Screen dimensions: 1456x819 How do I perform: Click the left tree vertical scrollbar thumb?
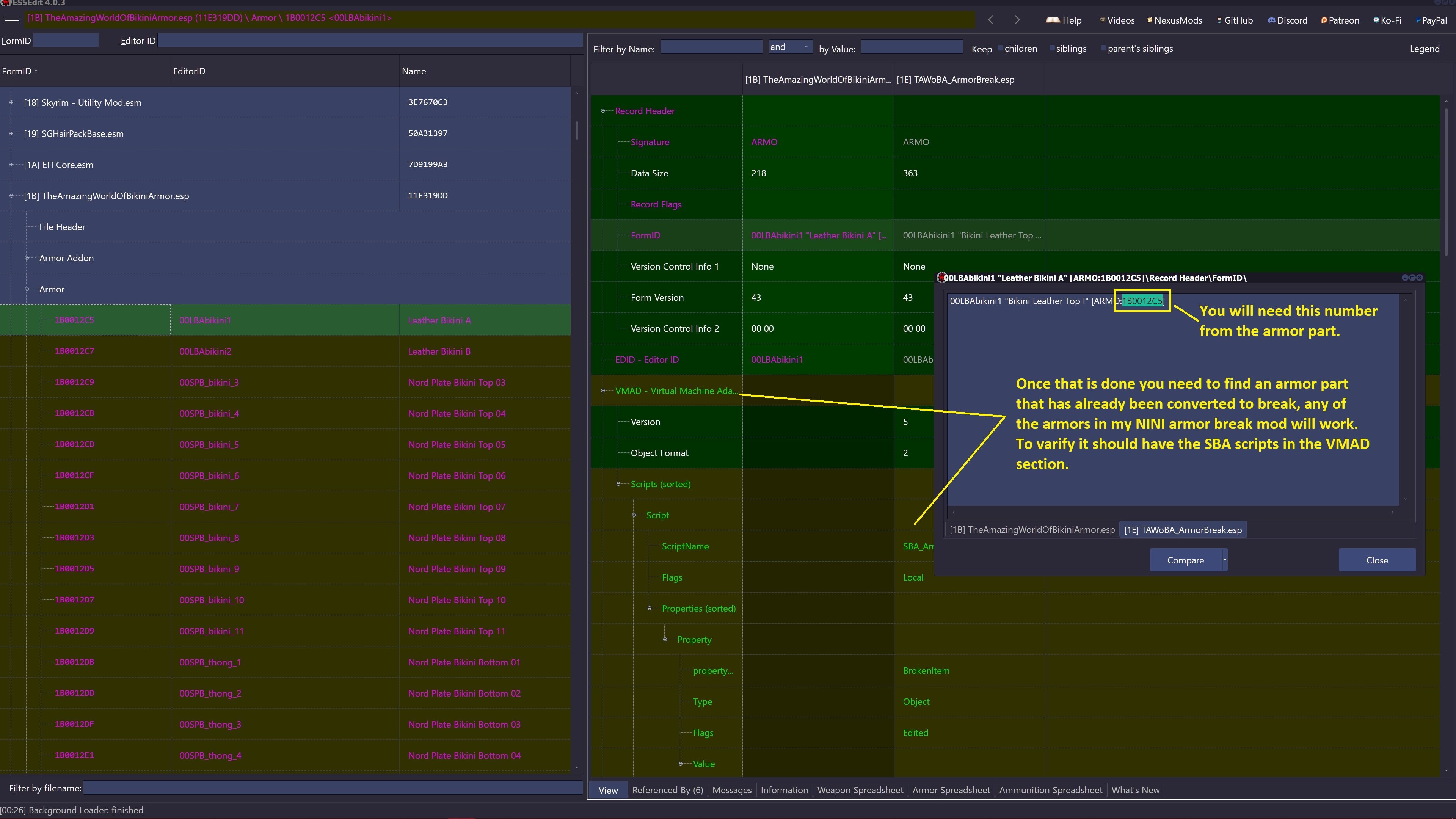point(576,131)
